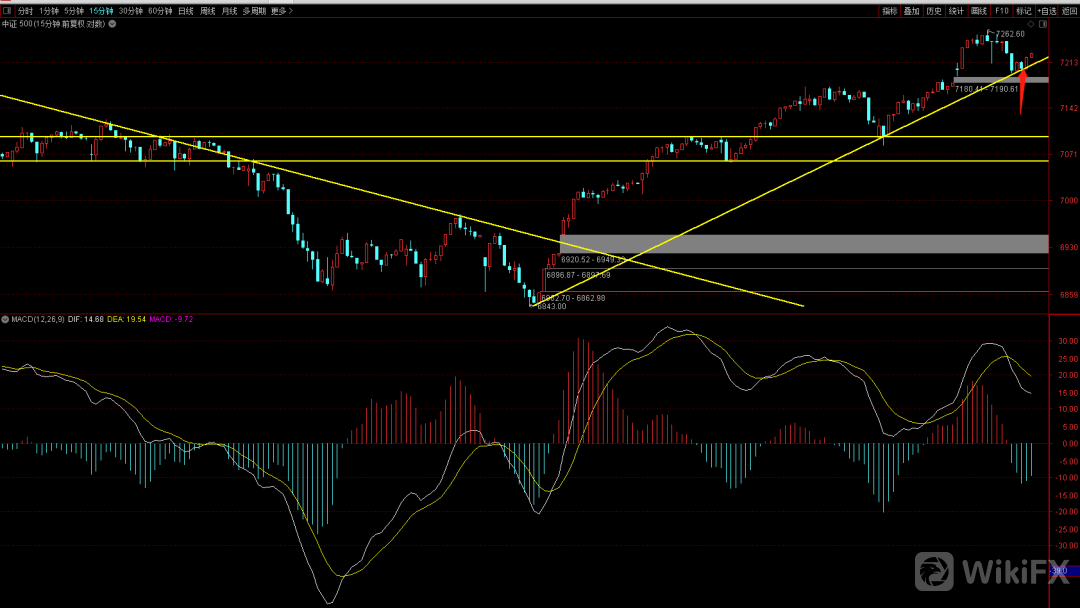This screenshot has width=1080, height=608.
Task: Expand the 中证500 title dropdown arrow
Action: coord(111,23)
